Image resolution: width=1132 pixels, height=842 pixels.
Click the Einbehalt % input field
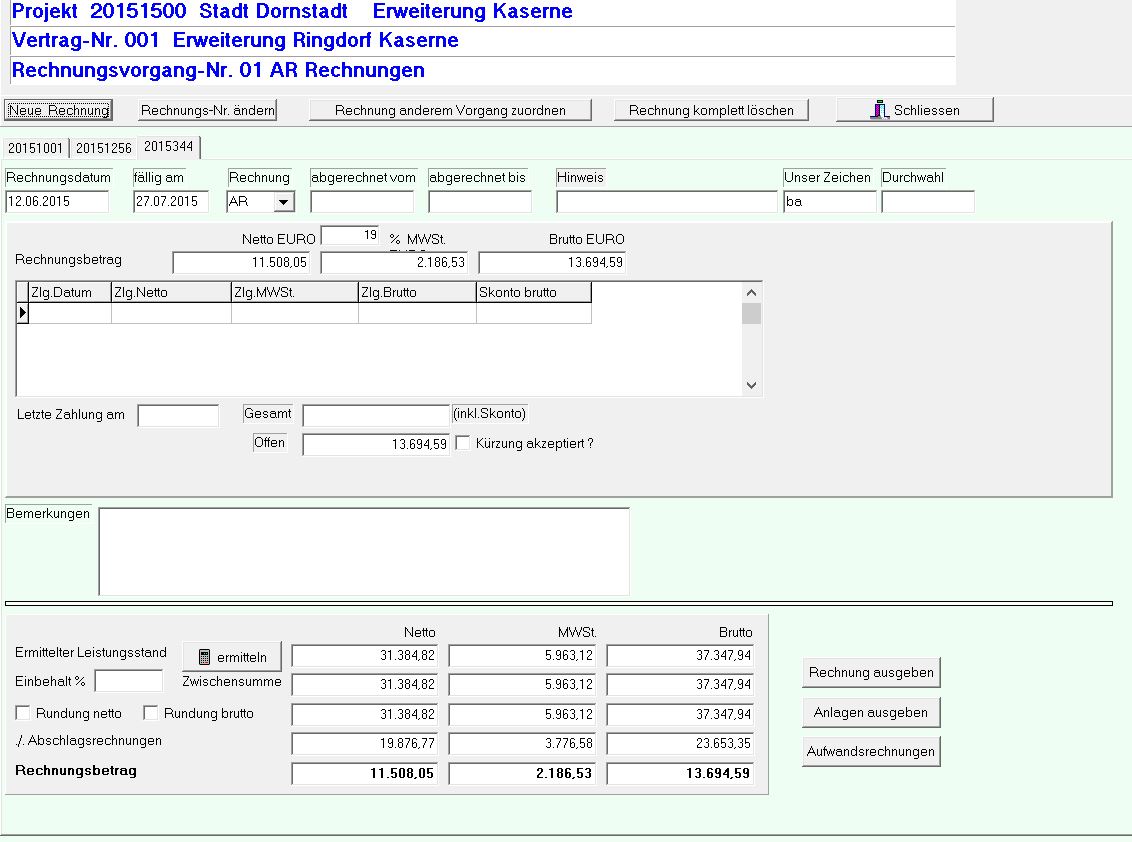(x=128, y=681)
